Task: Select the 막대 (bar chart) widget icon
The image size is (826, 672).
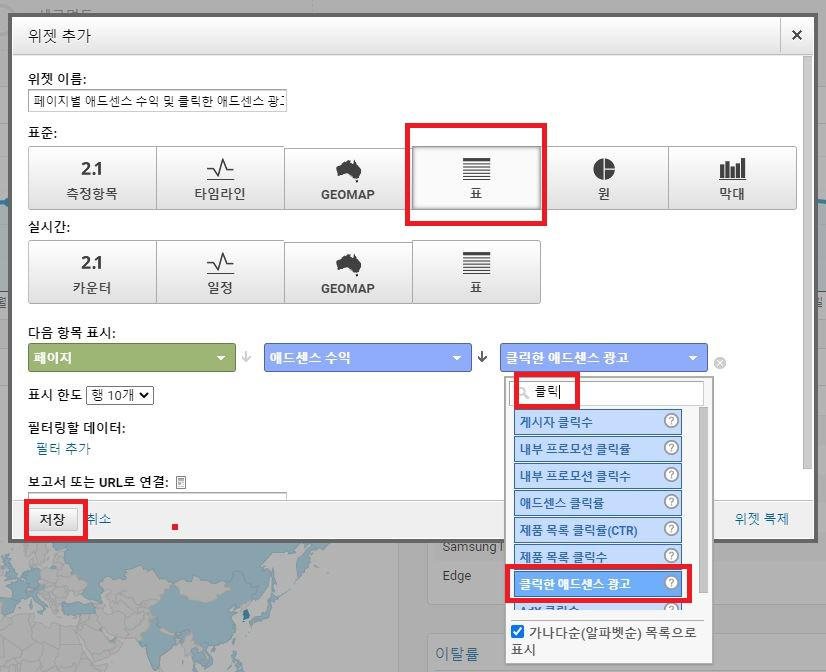Action: 732,177
